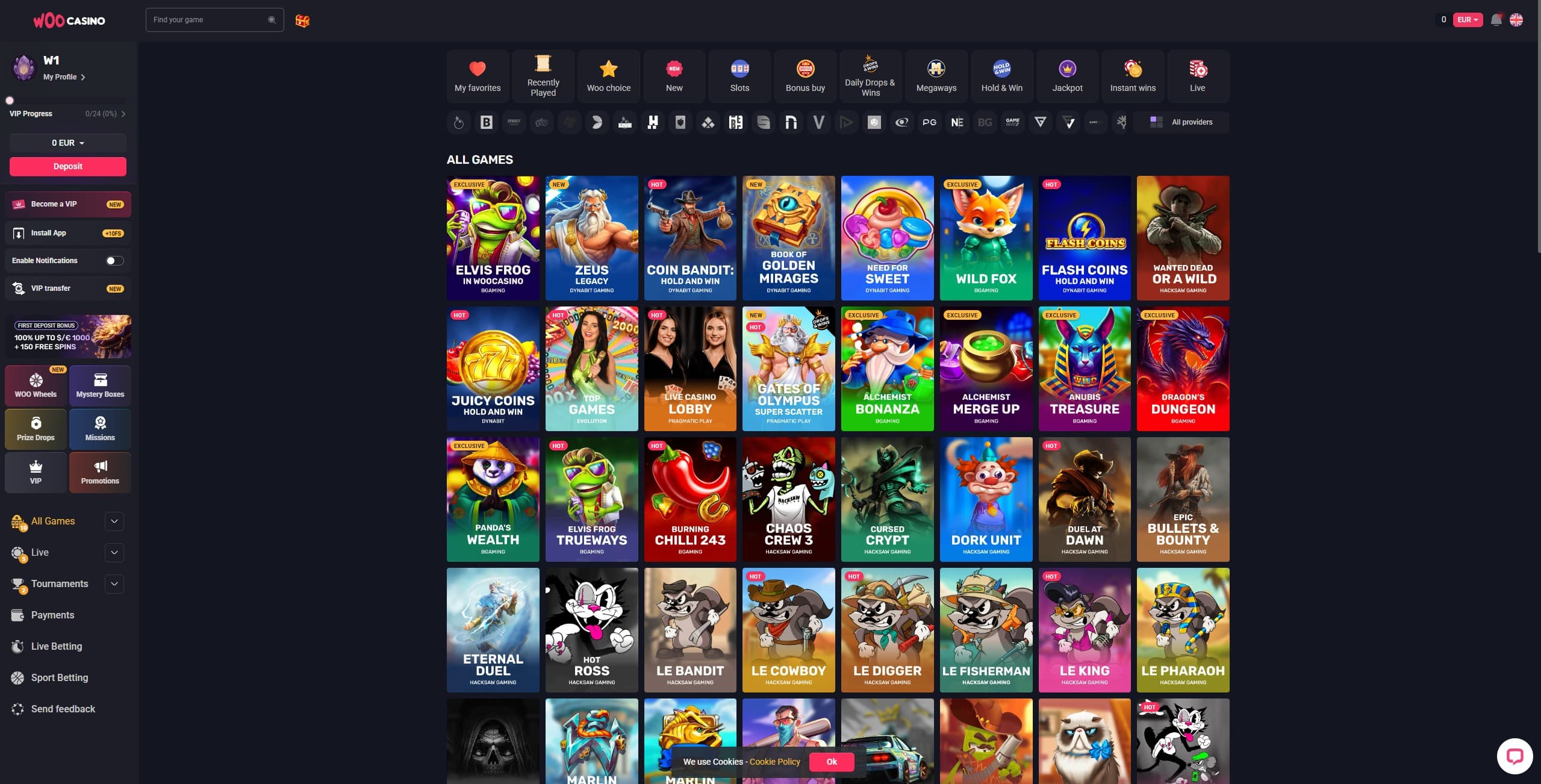Expand the All Games sidebar section
The height and width of the screenshot is (784, 1541).
pos(114,521)
